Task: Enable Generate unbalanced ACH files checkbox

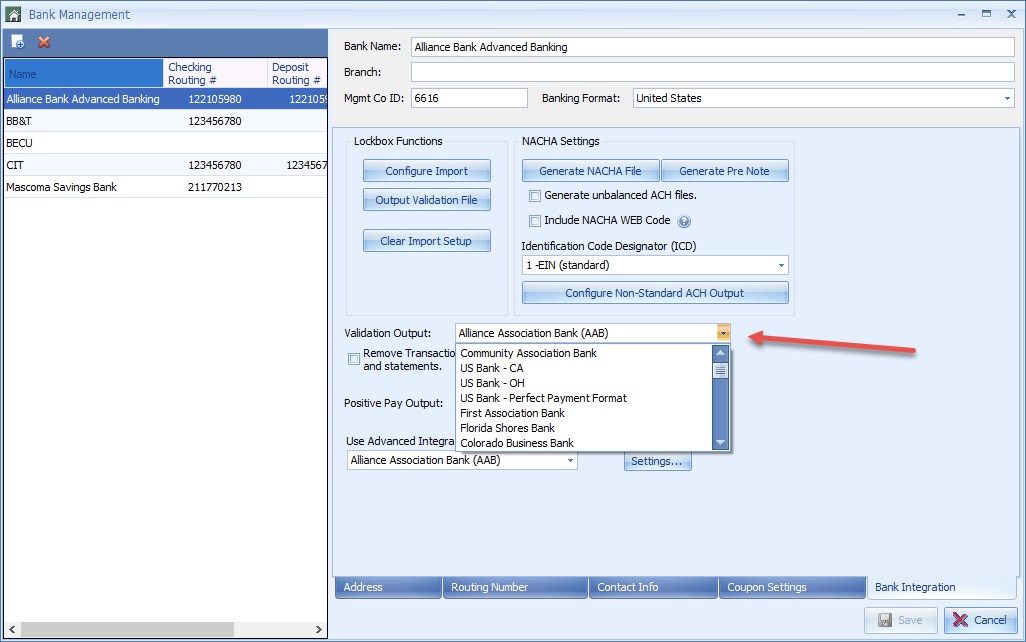Action: pyautogui.click(x=535, y=196)
